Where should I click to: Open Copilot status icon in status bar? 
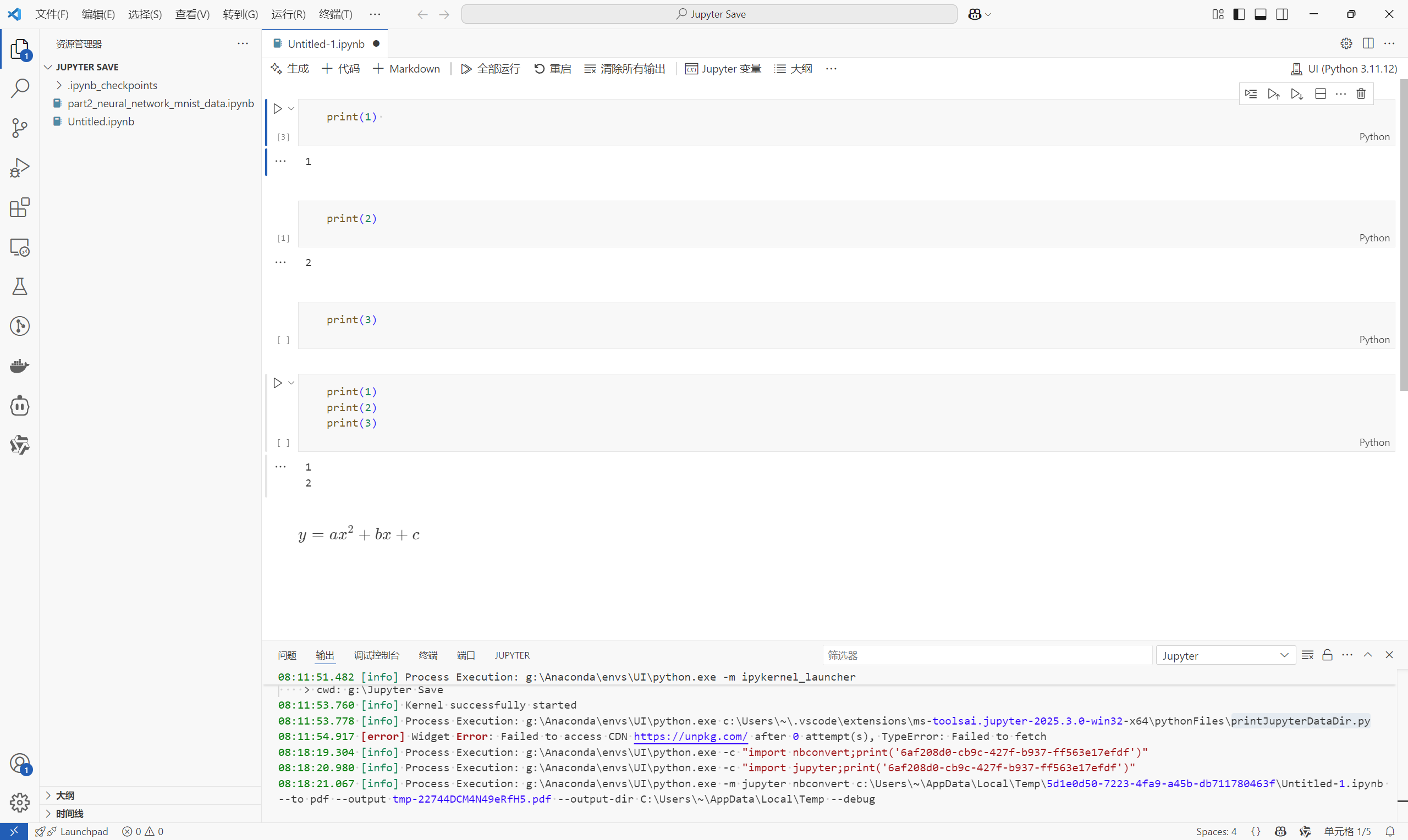(1280, 832)
